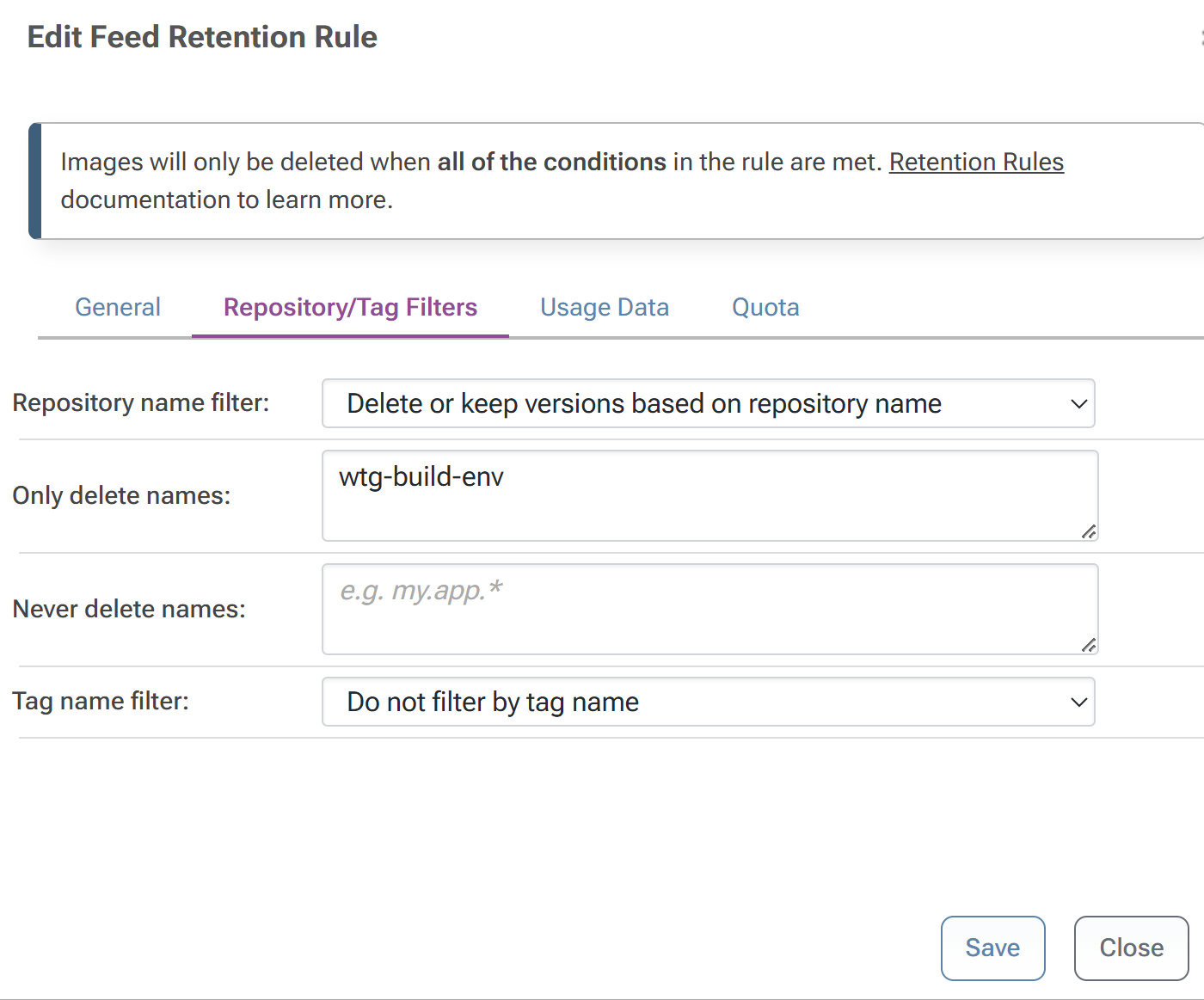Open the Retention Rules documentation link

coord(976,162)
